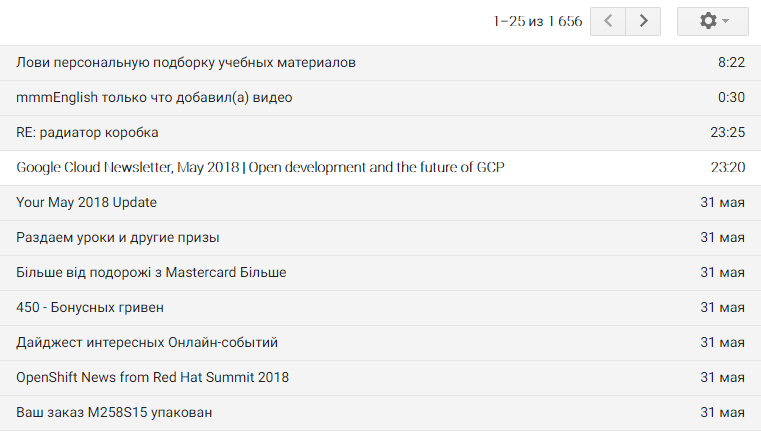Go to the newer emails page arrow

[x=608, y=21]
